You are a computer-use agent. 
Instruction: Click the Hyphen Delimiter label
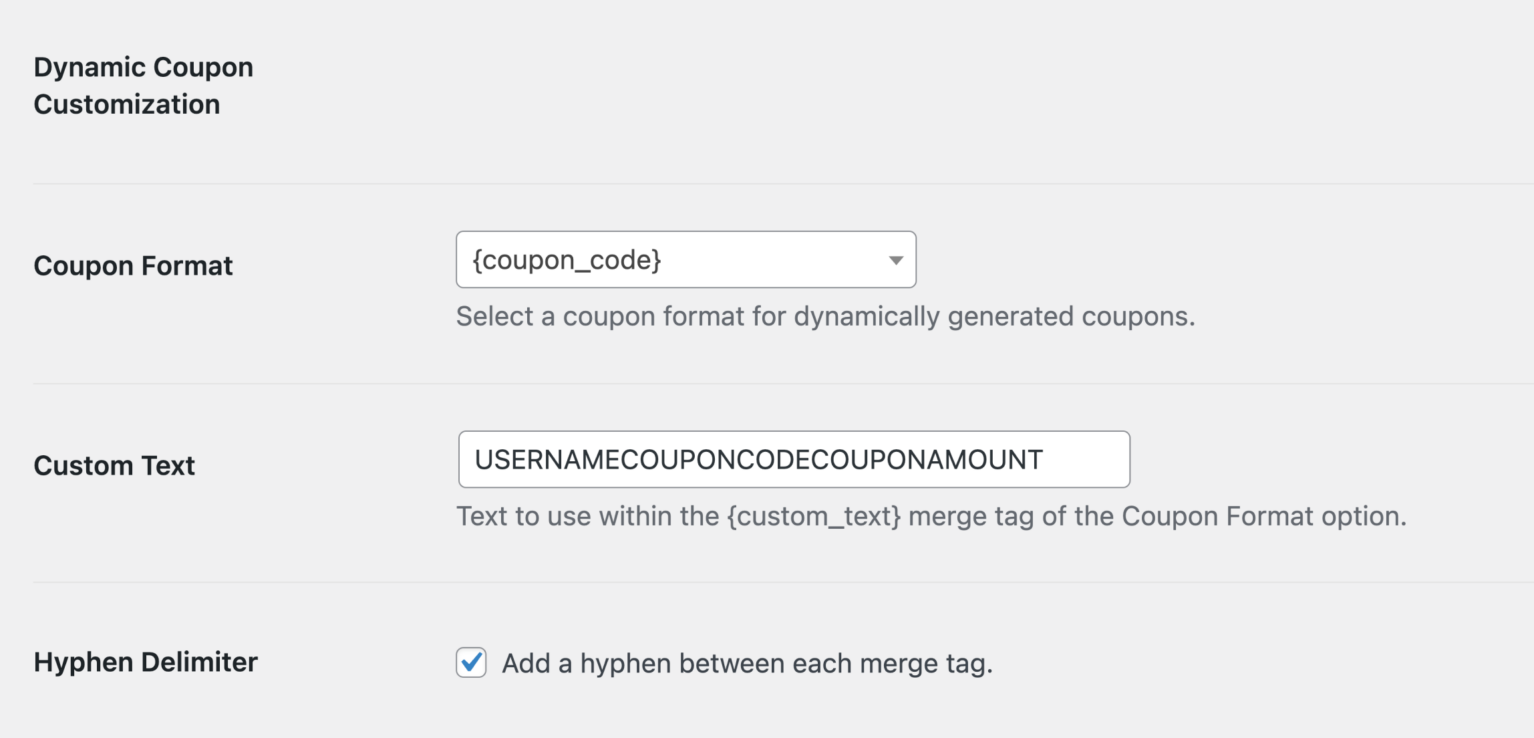point(145,662)
